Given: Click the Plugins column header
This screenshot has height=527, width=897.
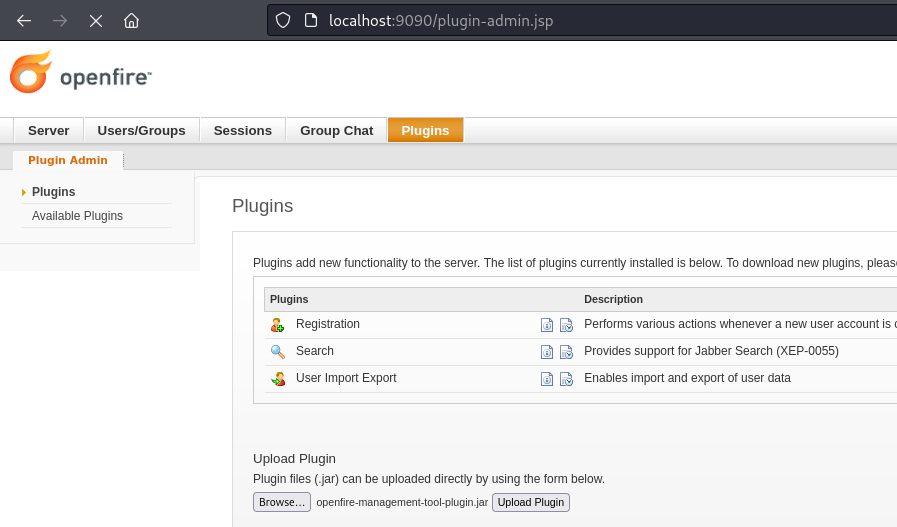Looking at the screenshot, I should 289,299.
